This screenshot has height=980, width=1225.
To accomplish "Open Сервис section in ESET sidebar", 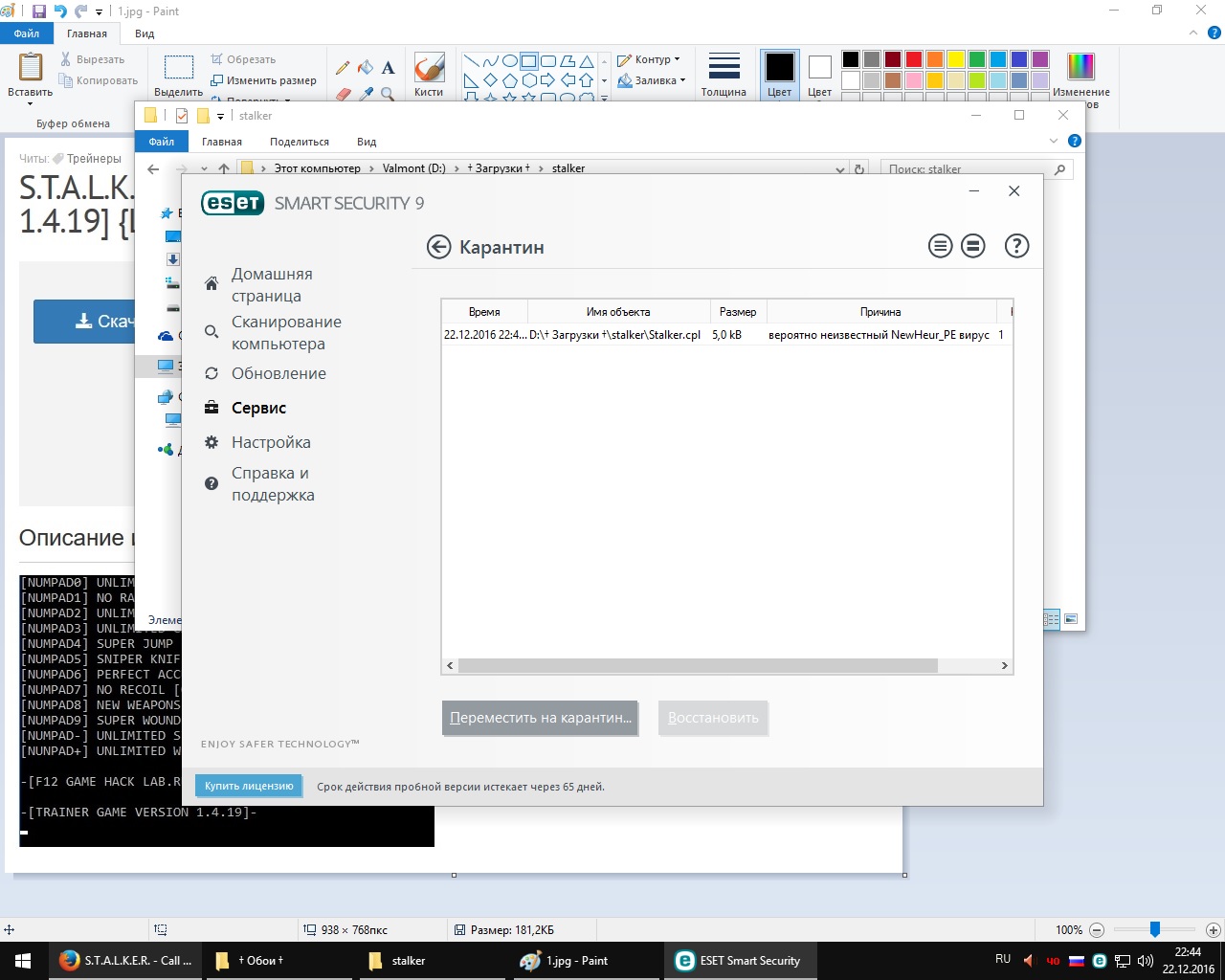I will (x=258, y=408).
